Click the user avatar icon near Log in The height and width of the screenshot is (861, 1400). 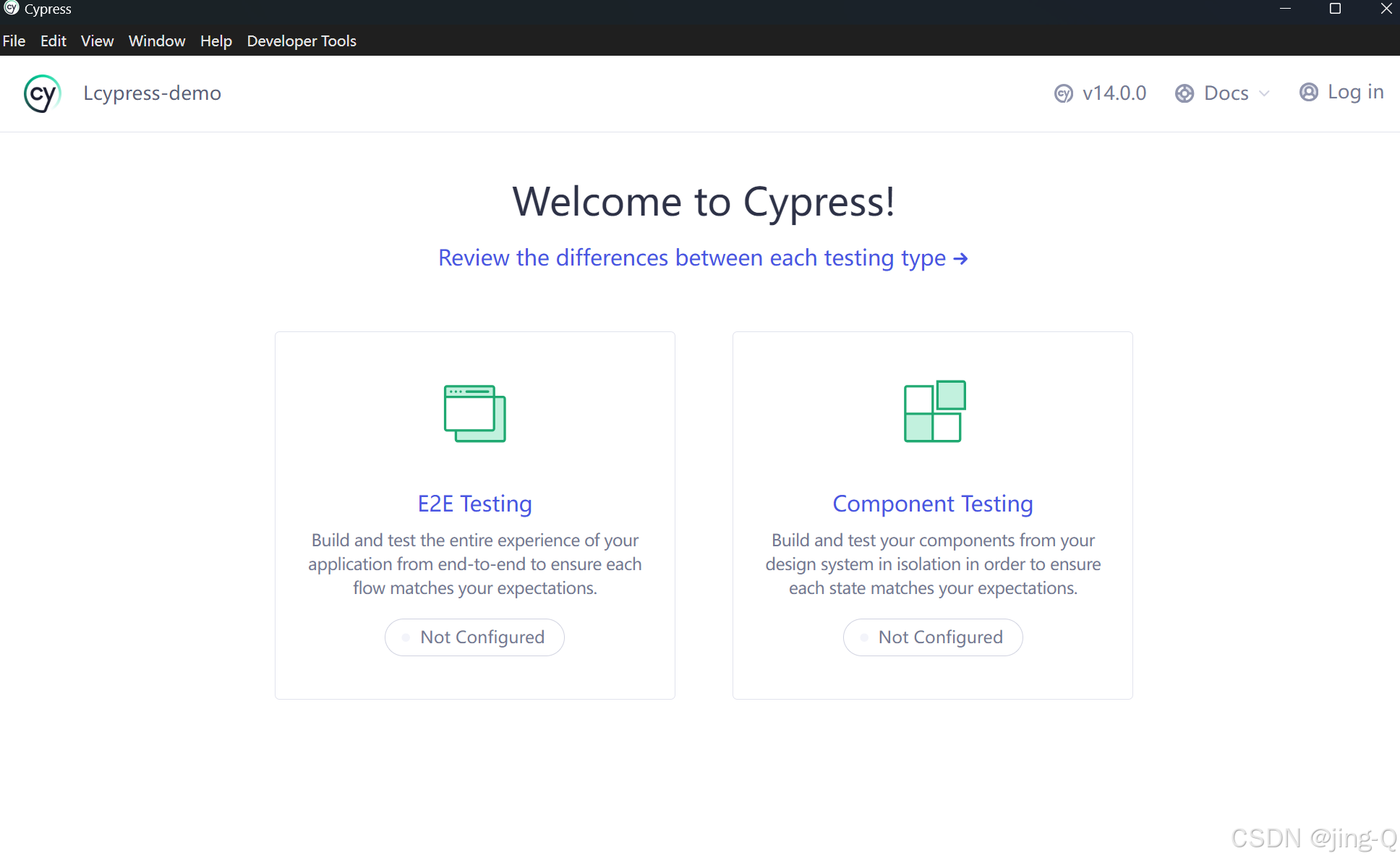[x=1308, y=92]
